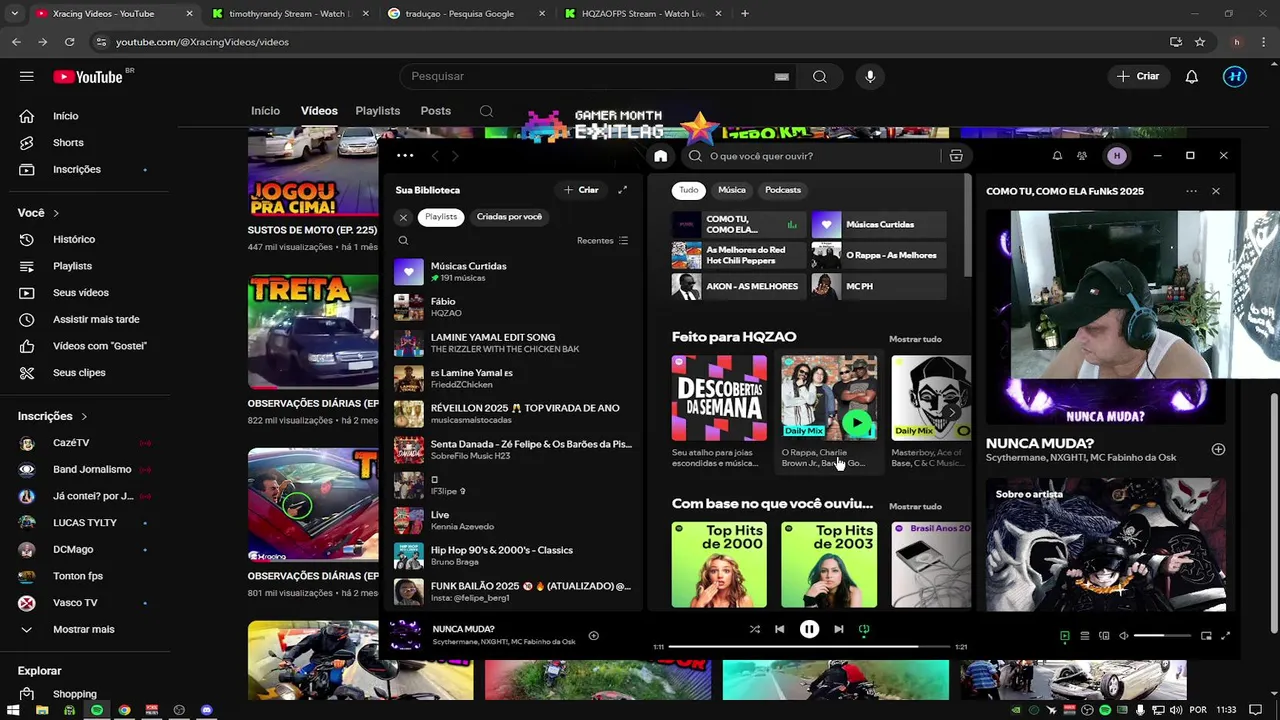Select the Tudo filter chip

click(689, 190)
